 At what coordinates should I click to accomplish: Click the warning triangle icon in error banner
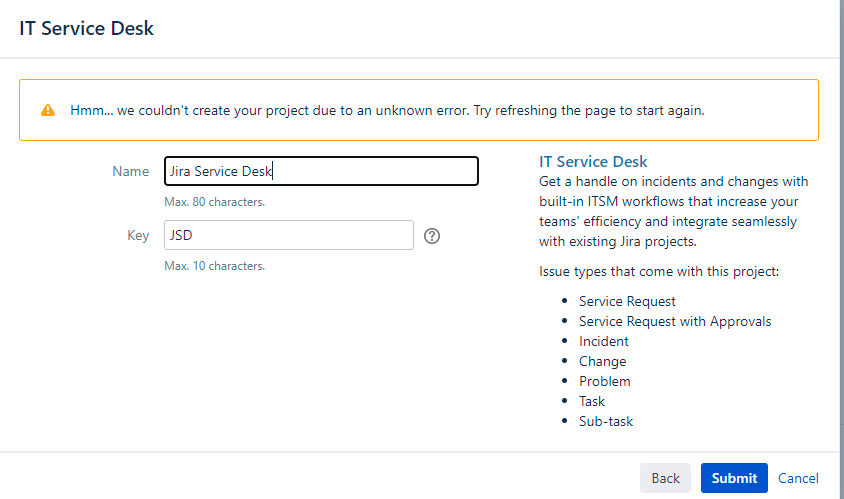(48, 110)
